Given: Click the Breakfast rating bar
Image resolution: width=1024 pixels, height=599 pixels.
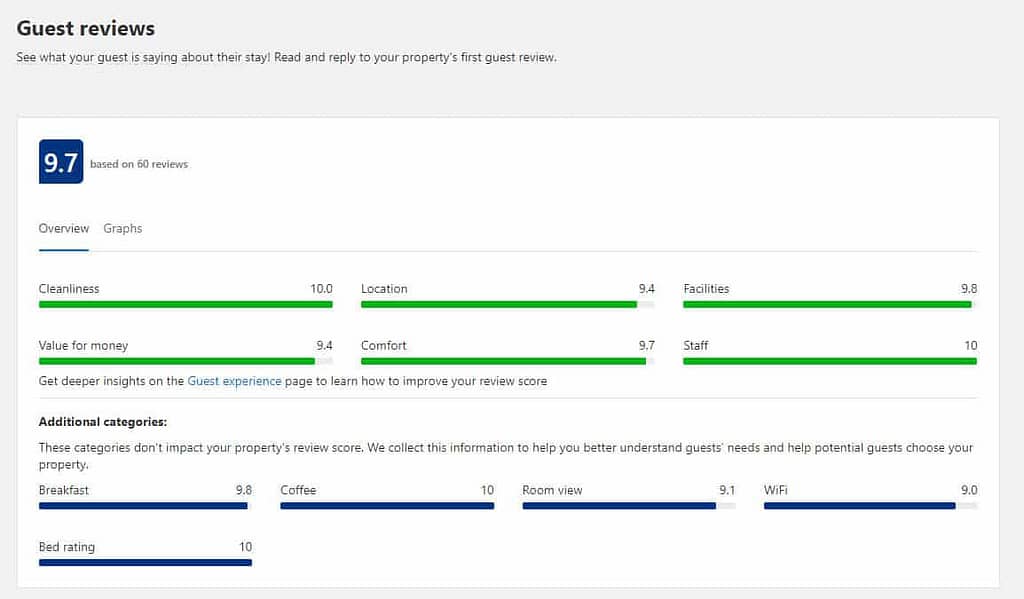Looking at the screenshot, I should pyautogui.click(x=145, y=506).
